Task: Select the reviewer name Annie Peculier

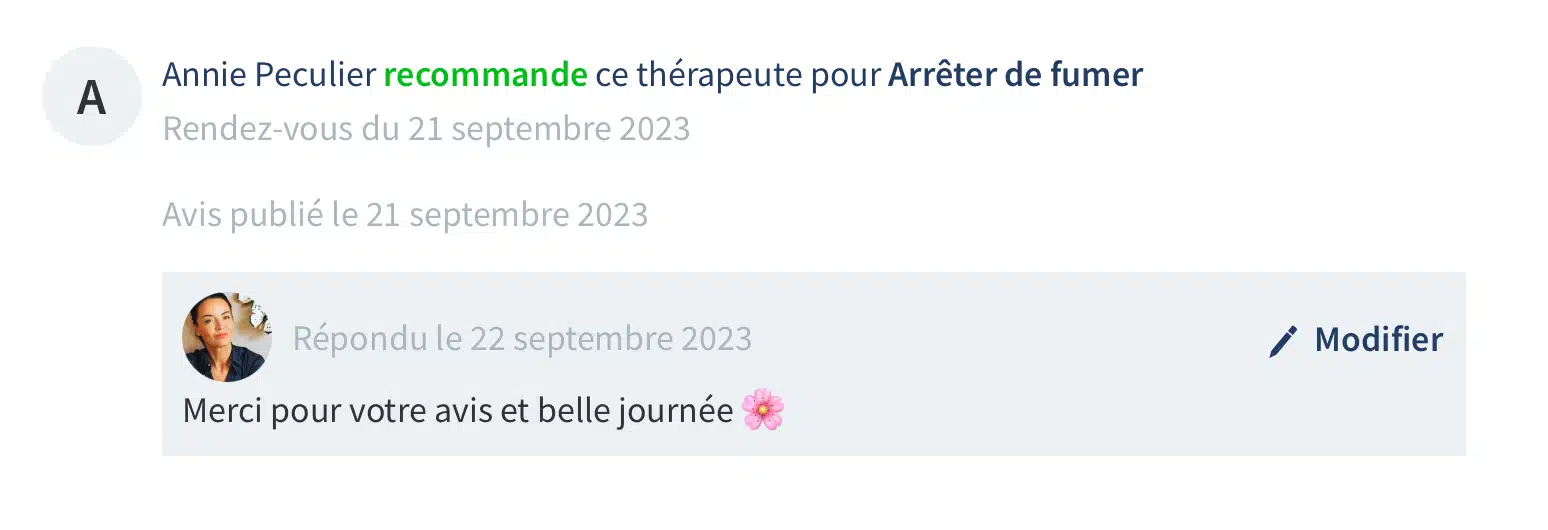Action: 268,75
